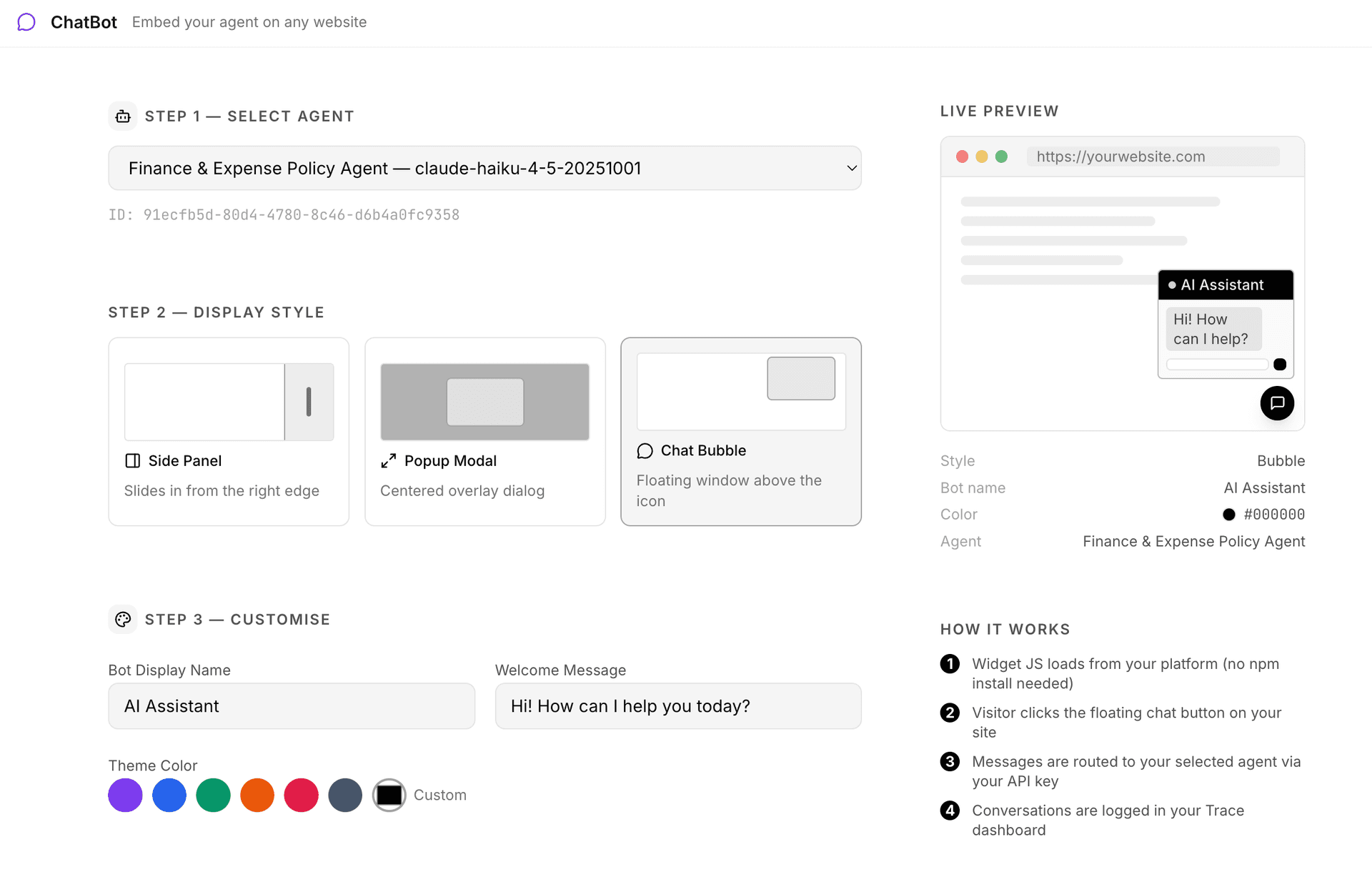Image resolution: width=1372 pixels, height=872 pixels.
Task: Click the robot icon beside Step 1
Action: click(x=123, y=117)
